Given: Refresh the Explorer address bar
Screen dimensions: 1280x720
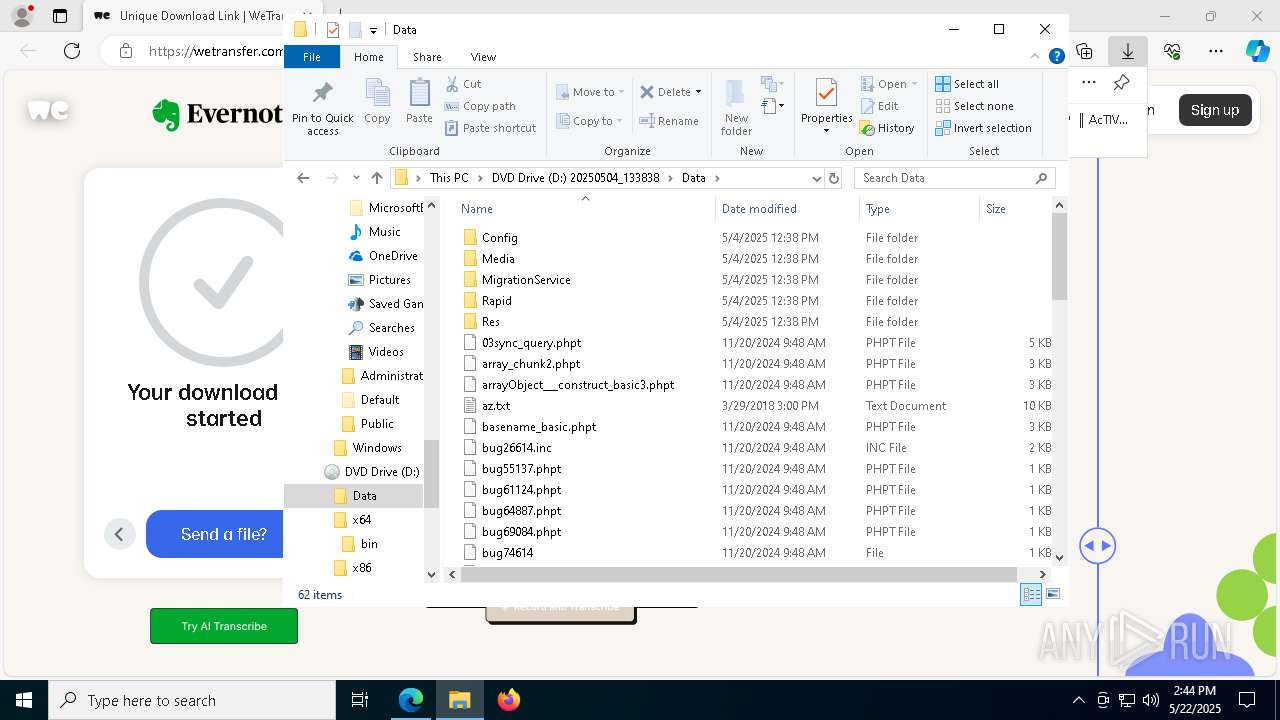Looking at the screenshot, I should pos(834,178).
